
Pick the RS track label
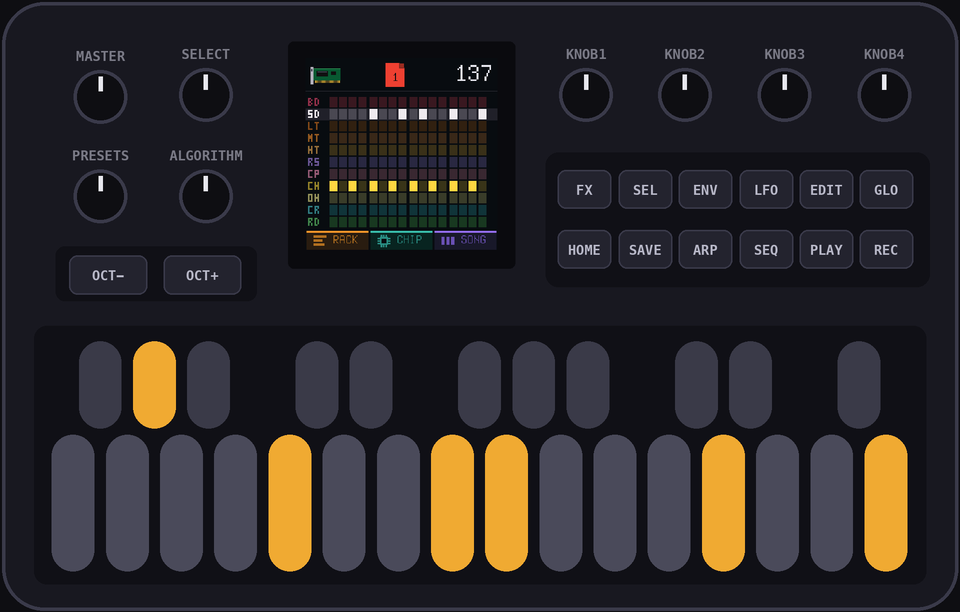[x=313, y=162]
